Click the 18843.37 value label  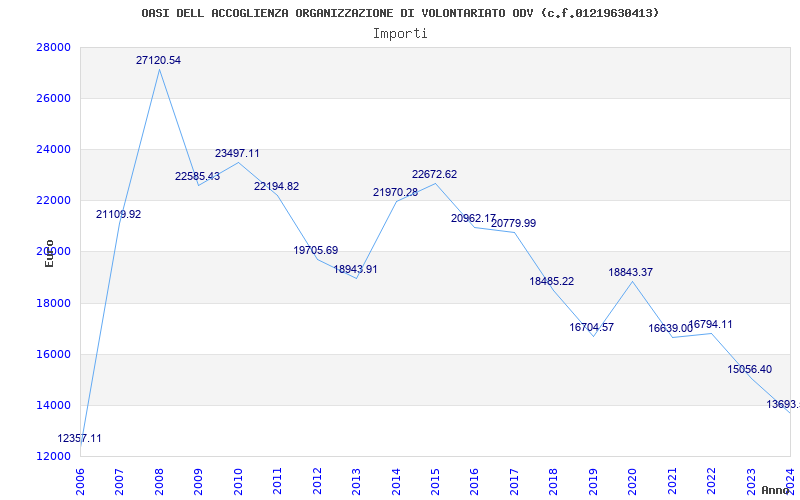coord(631,272)
